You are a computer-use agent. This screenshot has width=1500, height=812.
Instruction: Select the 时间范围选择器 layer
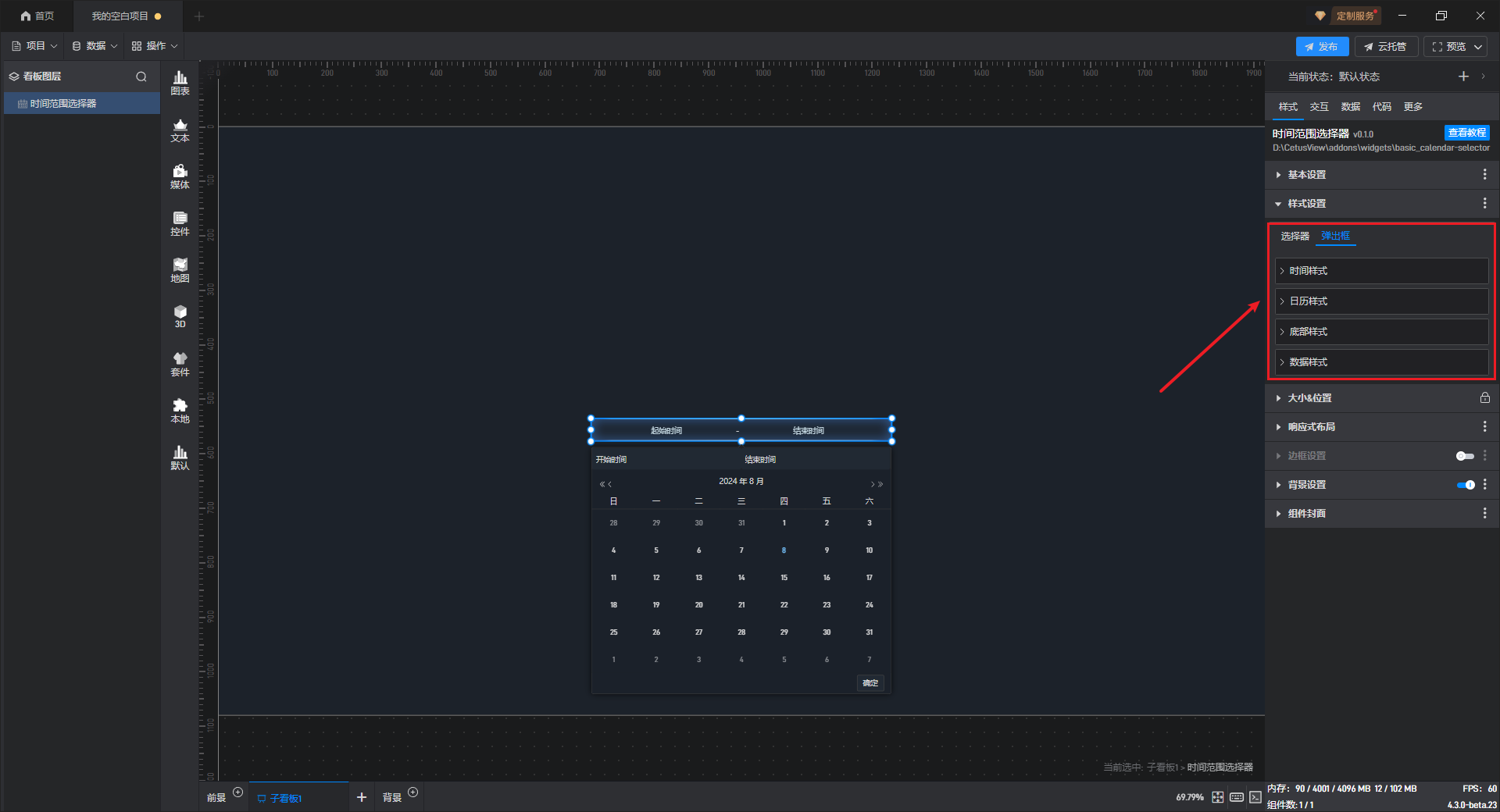[x=82, y=104]
